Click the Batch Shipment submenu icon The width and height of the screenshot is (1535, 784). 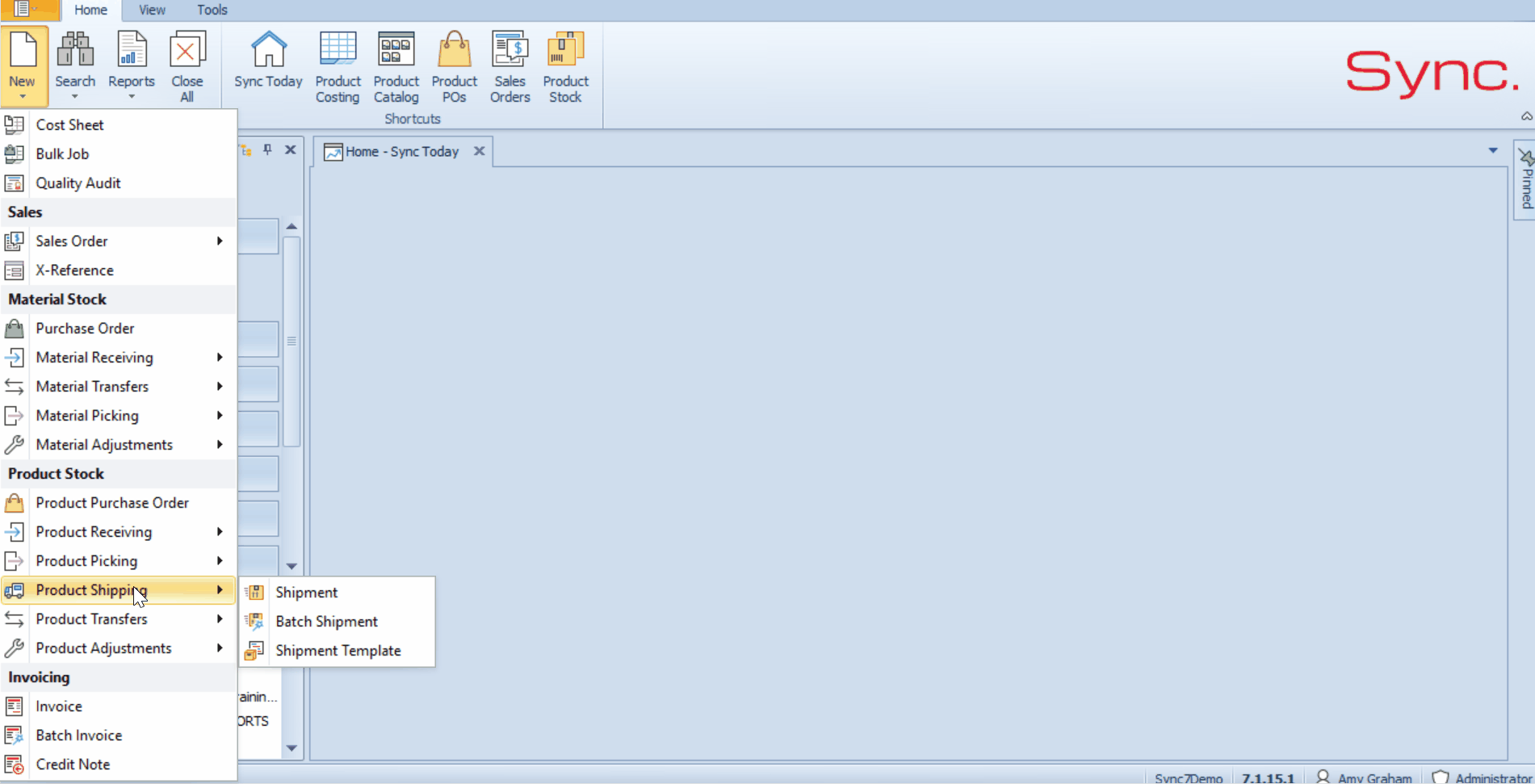click(x=254, y=622)
